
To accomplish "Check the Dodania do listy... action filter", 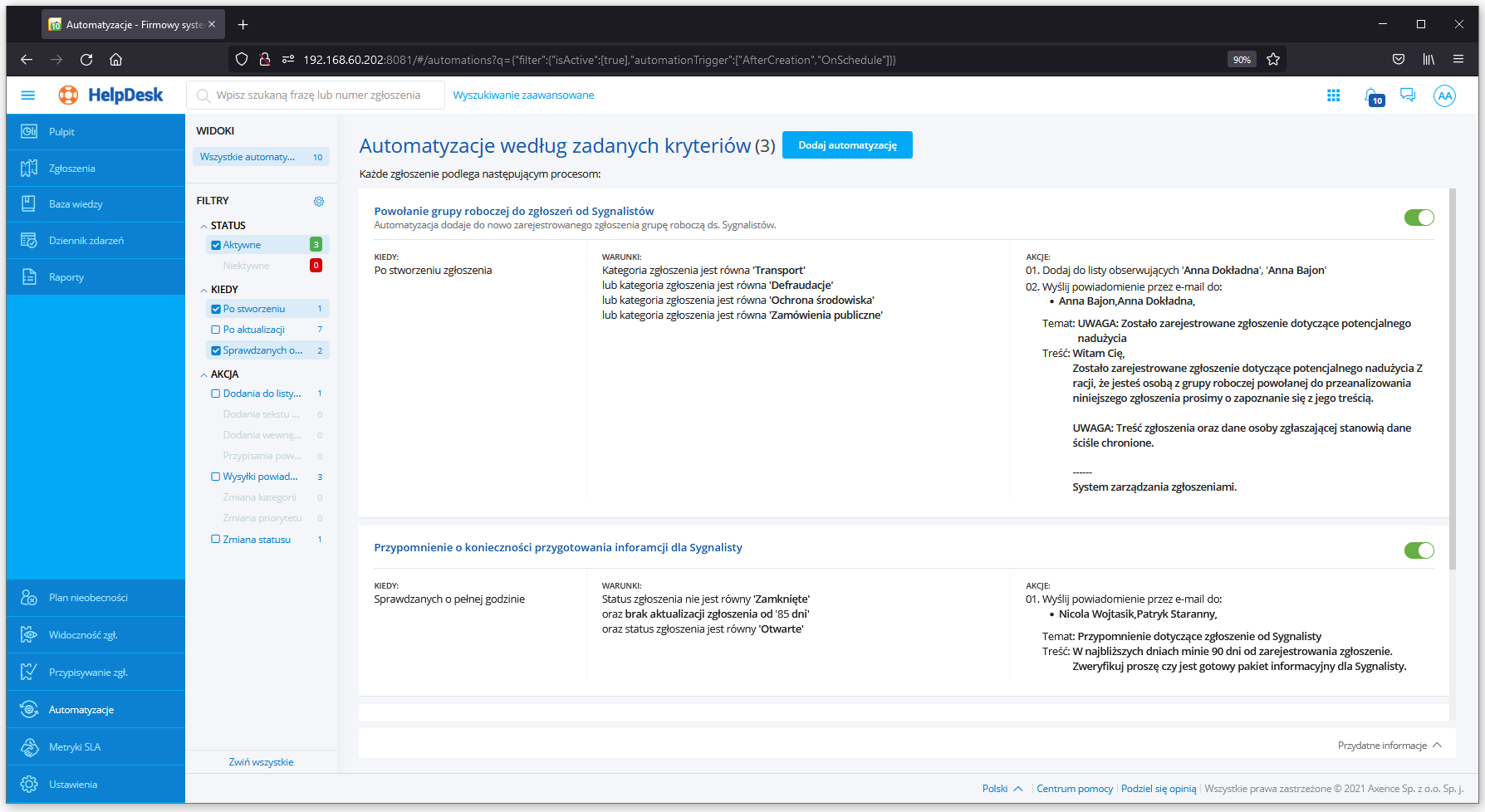I will (x=216, y=394).
